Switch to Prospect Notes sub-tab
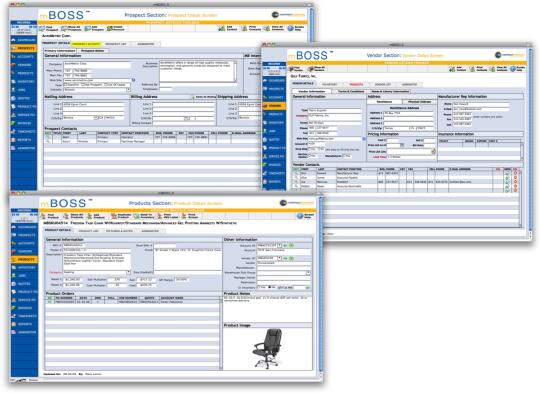Image resolution: width=540 pixels, height=393 pixels. click(x=93, y=51)
